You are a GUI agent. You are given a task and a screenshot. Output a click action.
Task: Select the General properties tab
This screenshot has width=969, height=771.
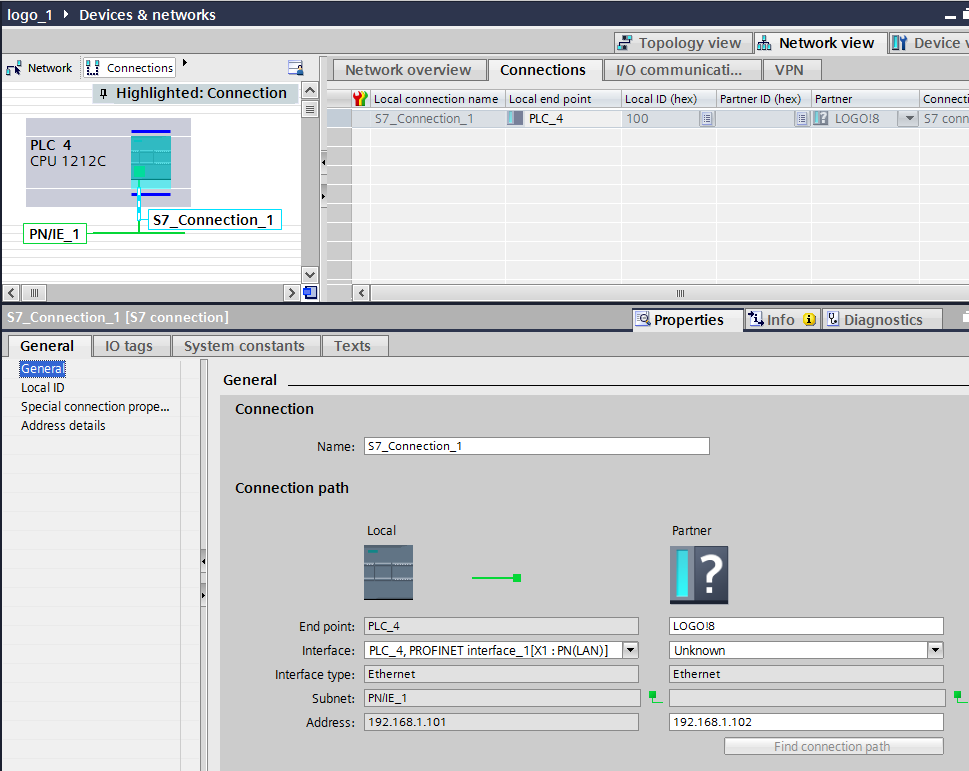(x=47, y=346)
